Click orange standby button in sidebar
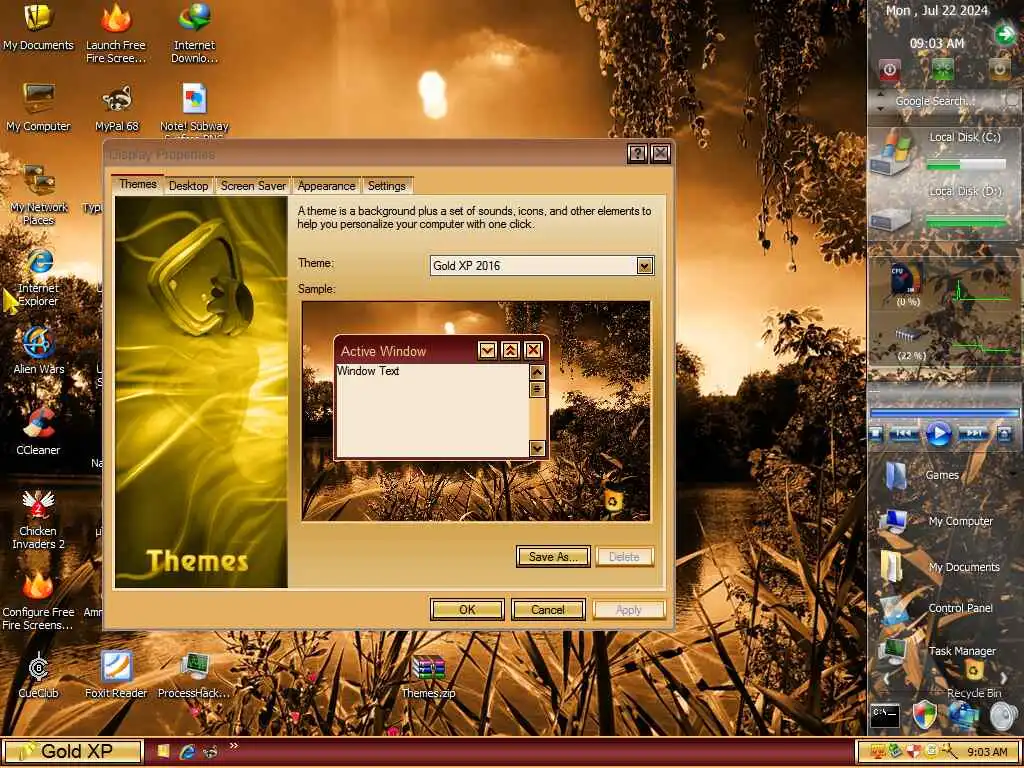This screenshot has height=768, width=1024. pos(999,69)
